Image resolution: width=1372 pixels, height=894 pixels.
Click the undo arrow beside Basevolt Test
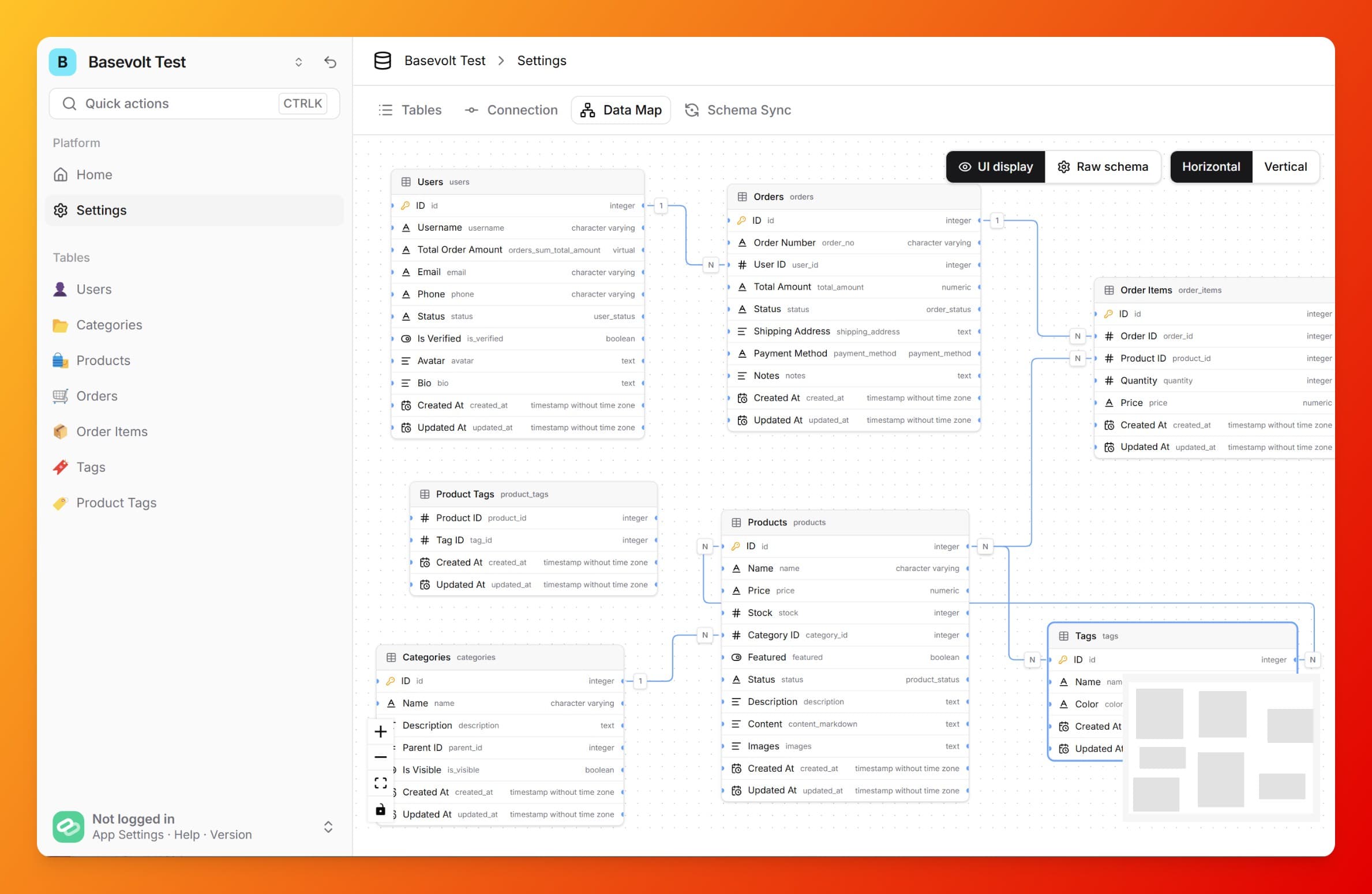(x=330, y=62)
